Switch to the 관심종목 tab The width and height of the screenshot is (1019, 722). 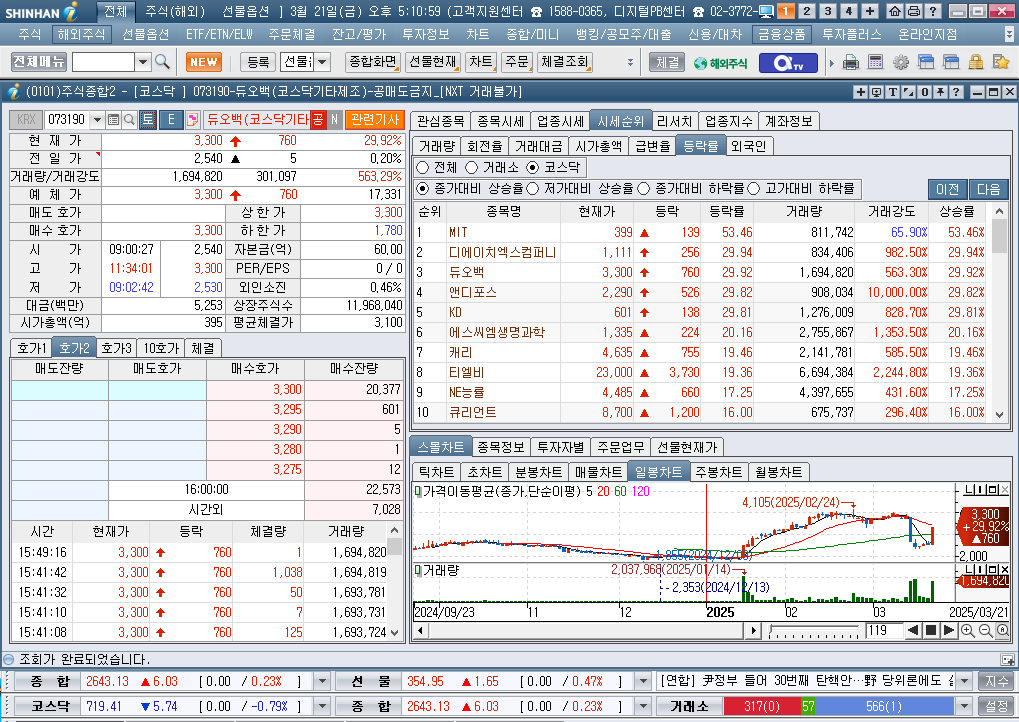pos(440,121)
